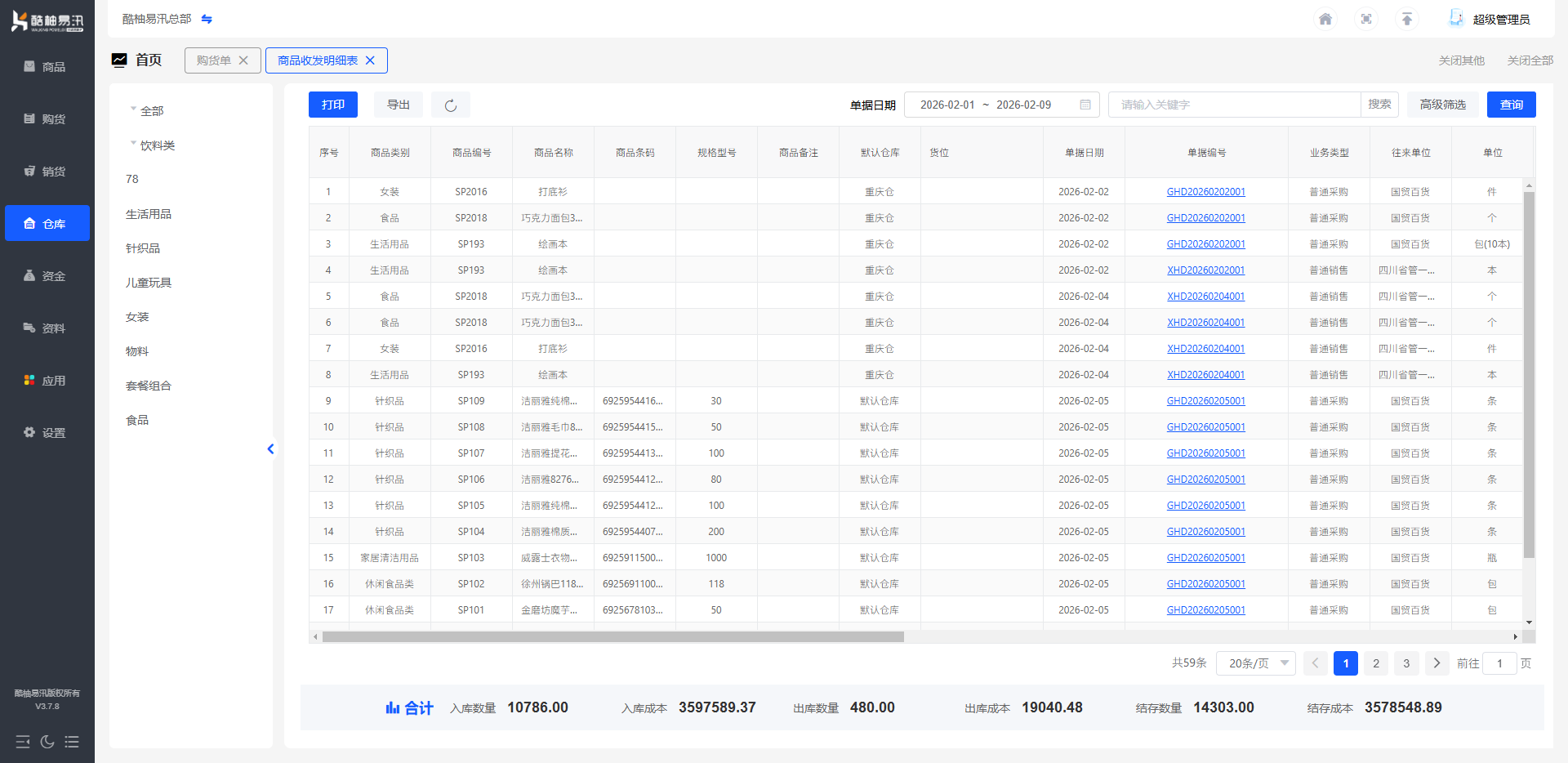Open the 20条/页 page size dropdown
Viewport: 1568px width, 763px height.
click(1255, 663)
